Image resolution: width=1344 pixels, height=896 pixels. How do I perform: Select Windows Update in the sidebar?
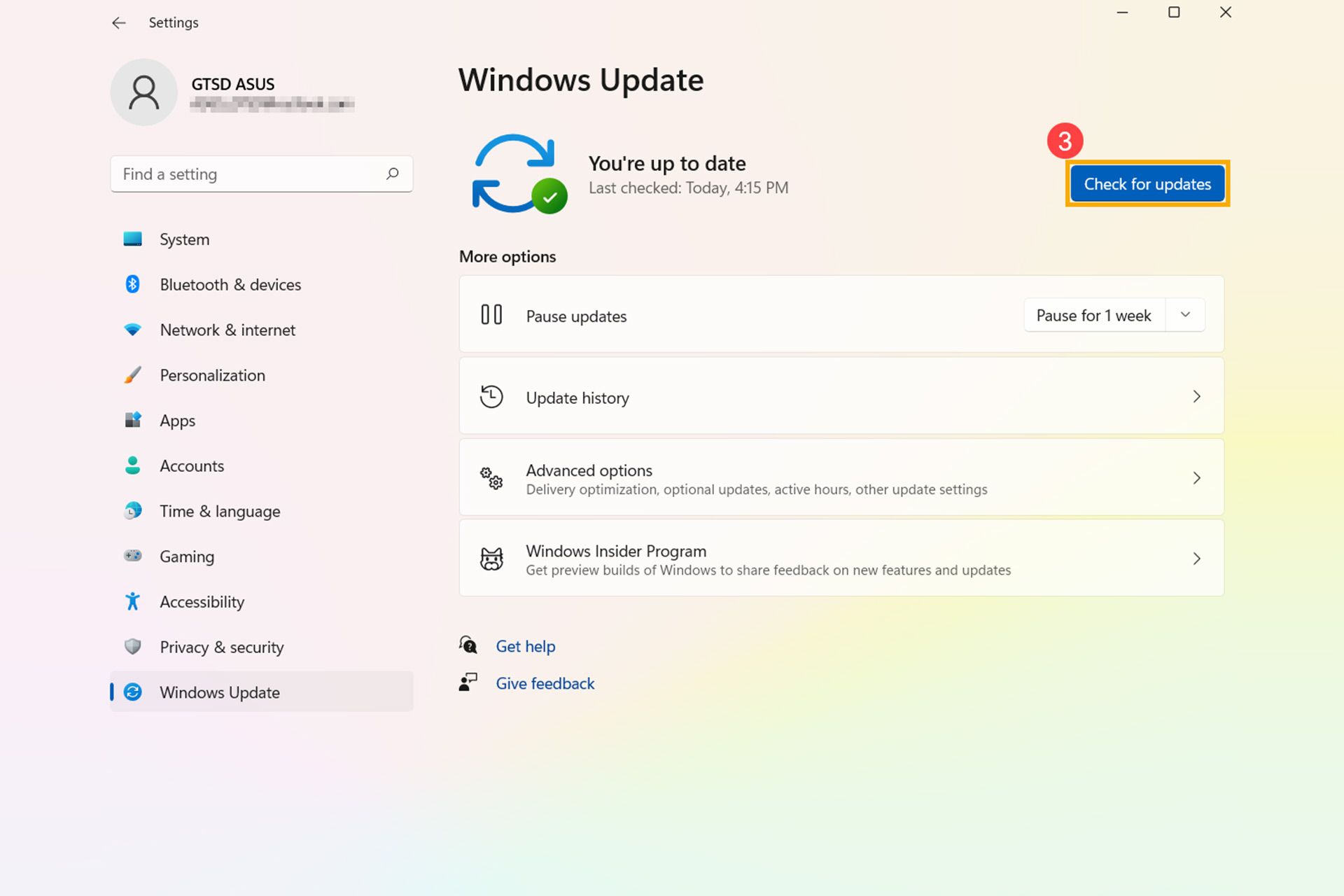point(219,692)
